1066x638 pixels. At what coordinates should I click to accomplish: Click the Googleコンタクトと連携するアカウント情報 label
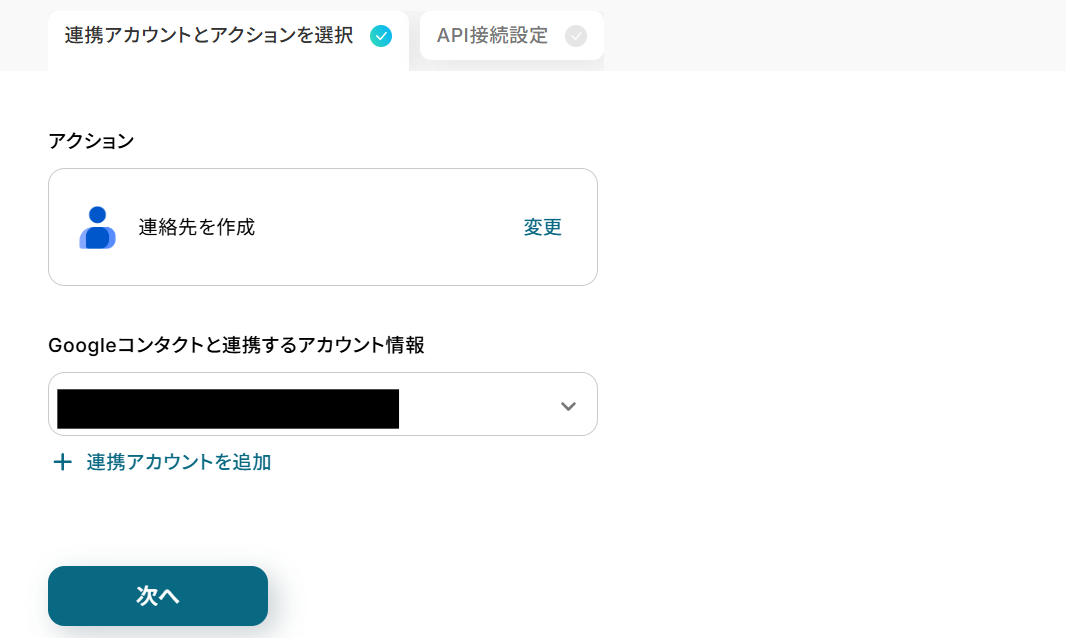click(x=236, y=345)
